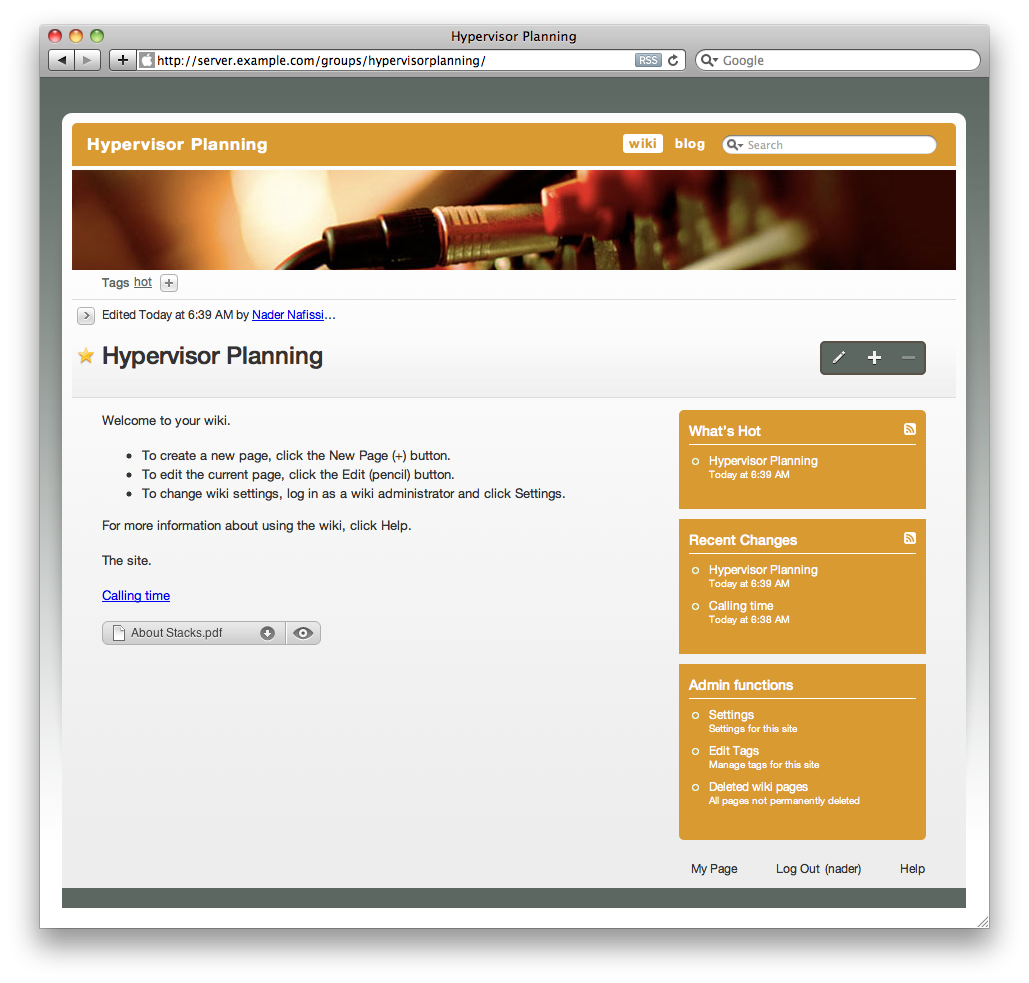1029x983 pixels.
Task: Click the address bar URL
Action: pos(321,60)
